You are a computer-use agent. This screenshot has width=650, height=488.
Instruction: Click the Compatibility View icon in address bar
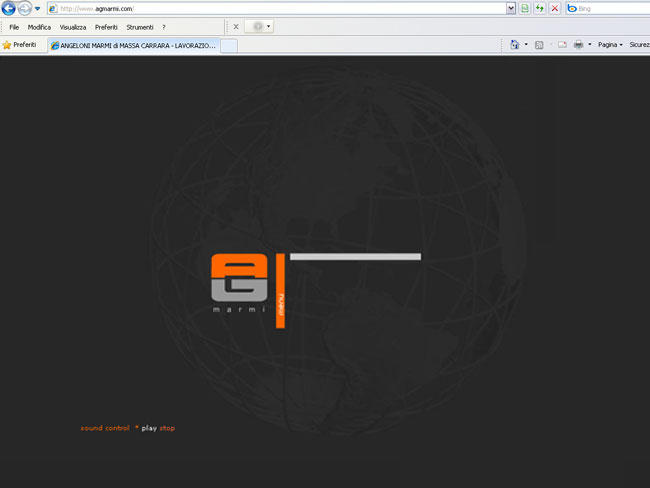[526, 8]
